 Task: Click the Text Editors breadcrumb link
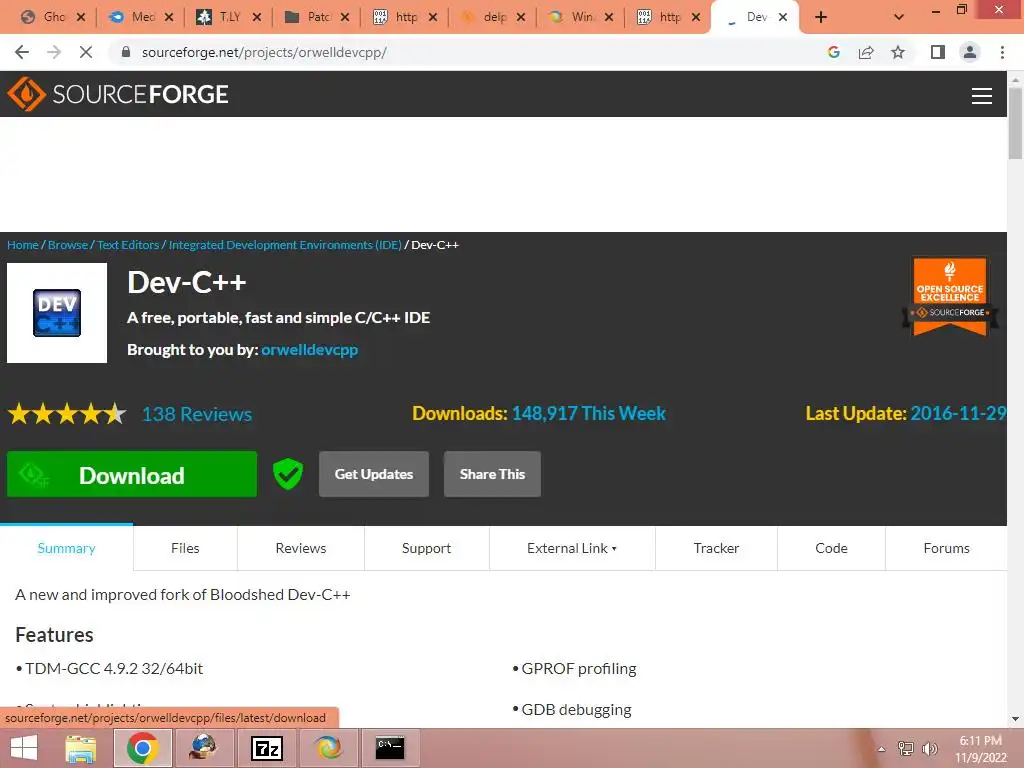click(128, 245)
